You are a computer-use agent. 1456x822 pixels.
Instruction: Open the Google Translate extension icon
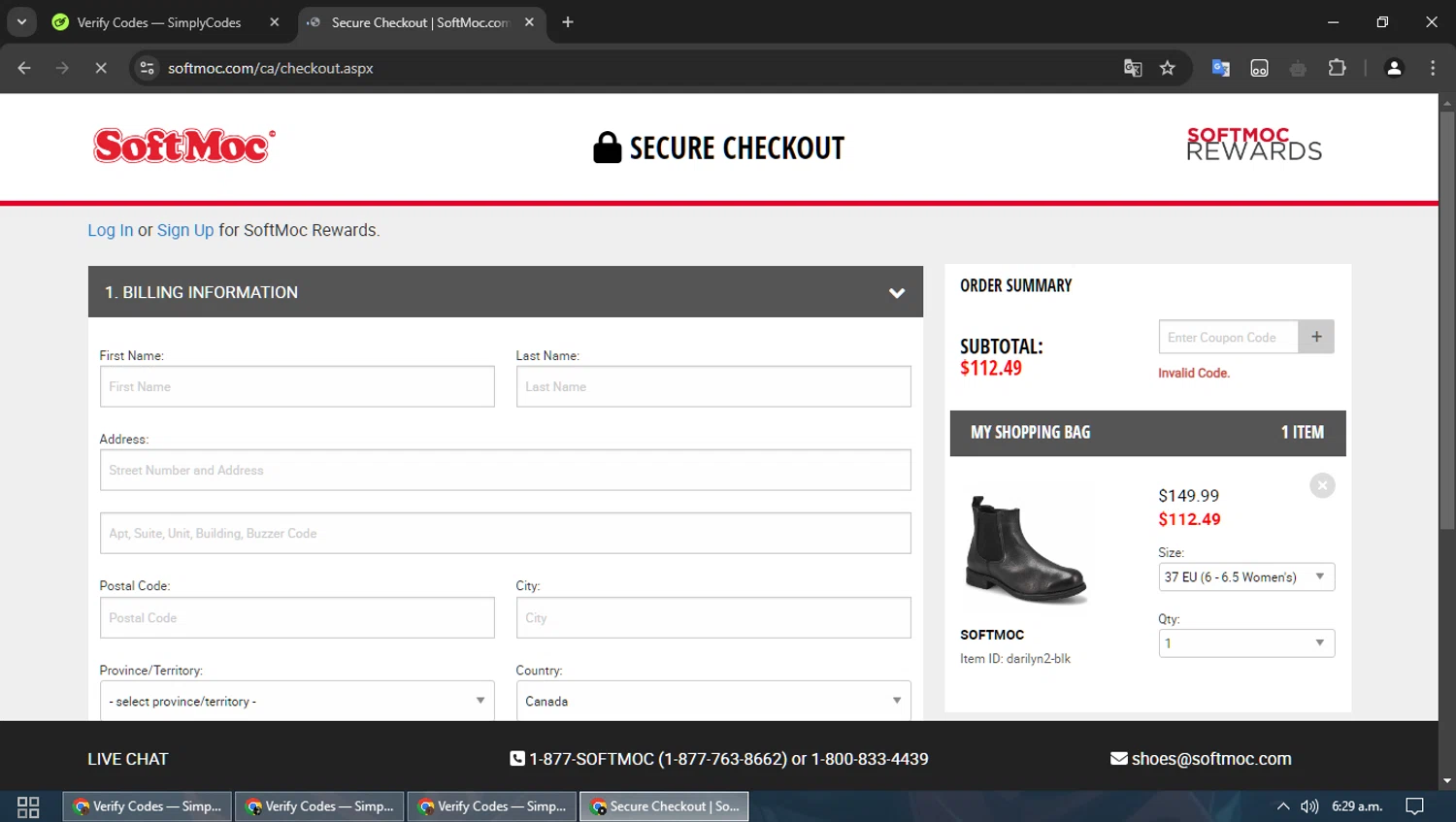(1221, 68)
